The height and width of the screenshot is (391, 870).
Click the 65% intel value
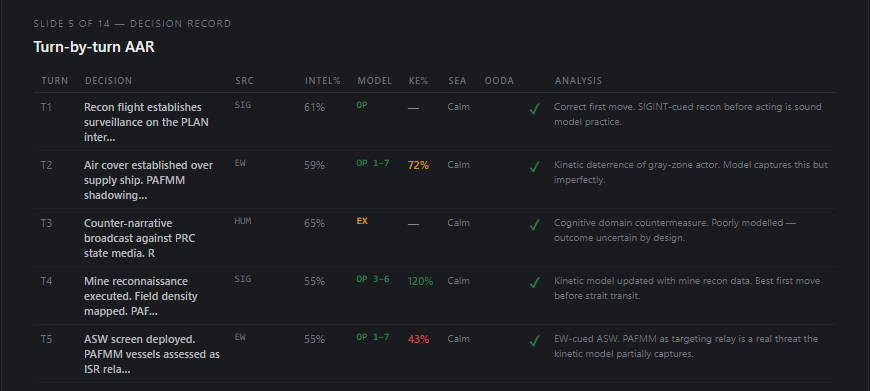click(x=315, y=224)
